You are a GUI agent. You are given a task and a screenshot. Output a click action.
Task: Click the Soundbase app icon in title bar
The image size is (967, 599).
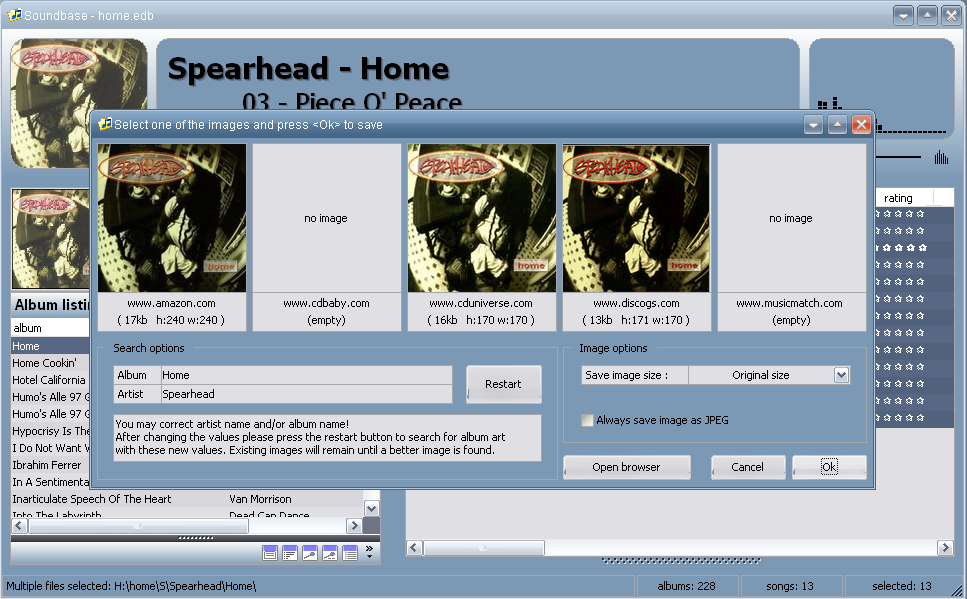coord(14,15)
